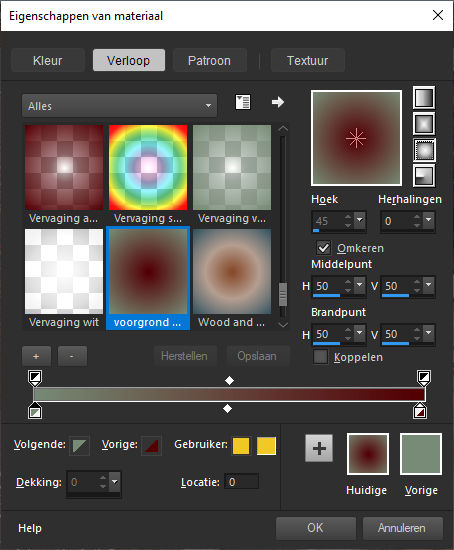
Task: Click the gradient list scroll down arrow
Action: click(x=283, y=325)
